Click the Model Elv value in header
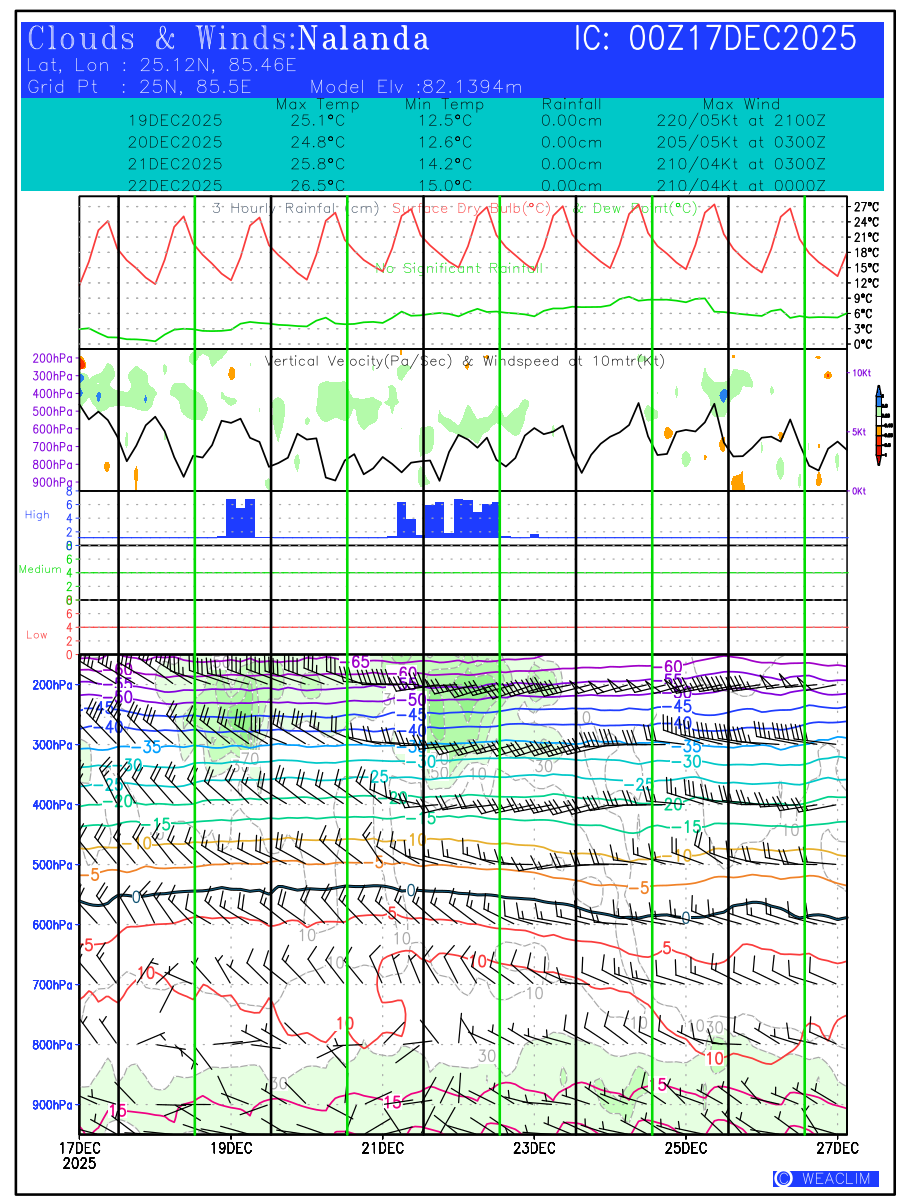 tap(416, 87)
